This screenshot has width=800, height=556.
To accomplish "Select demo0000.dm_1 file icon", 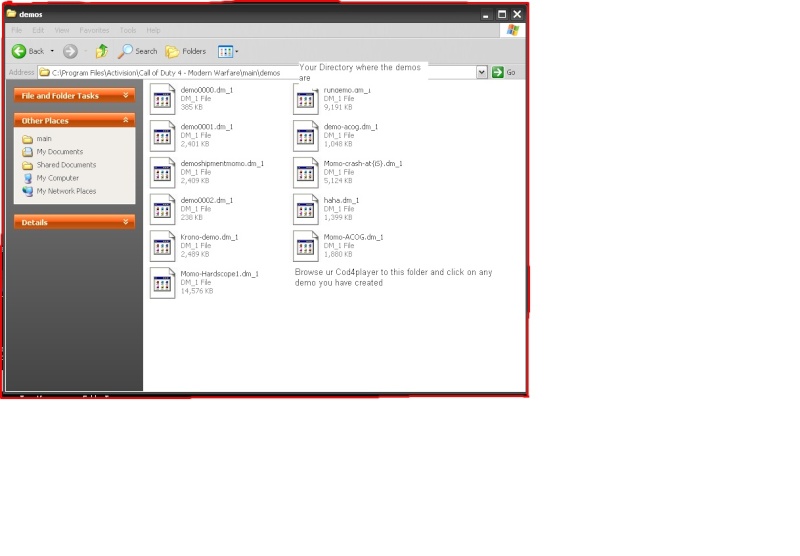I will (x=162, y=99).
